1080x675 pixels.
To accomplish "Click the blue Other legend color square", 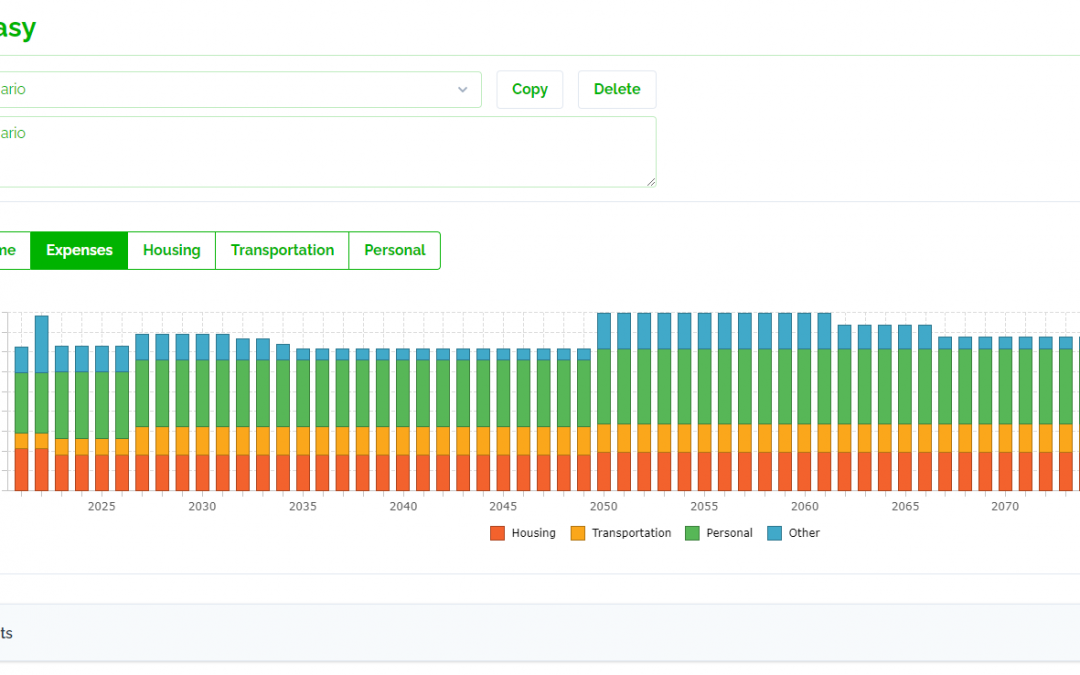I will point(775,533).
